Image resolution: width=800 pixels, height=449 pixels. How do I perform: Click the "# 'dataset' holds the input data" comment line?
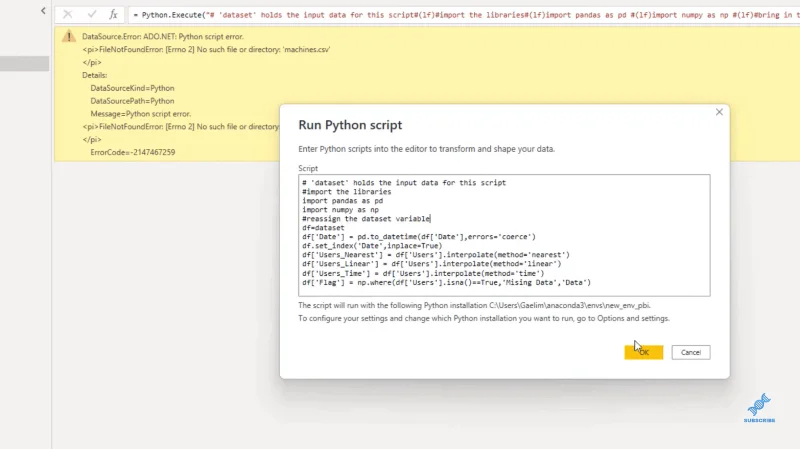coord(404,182)
